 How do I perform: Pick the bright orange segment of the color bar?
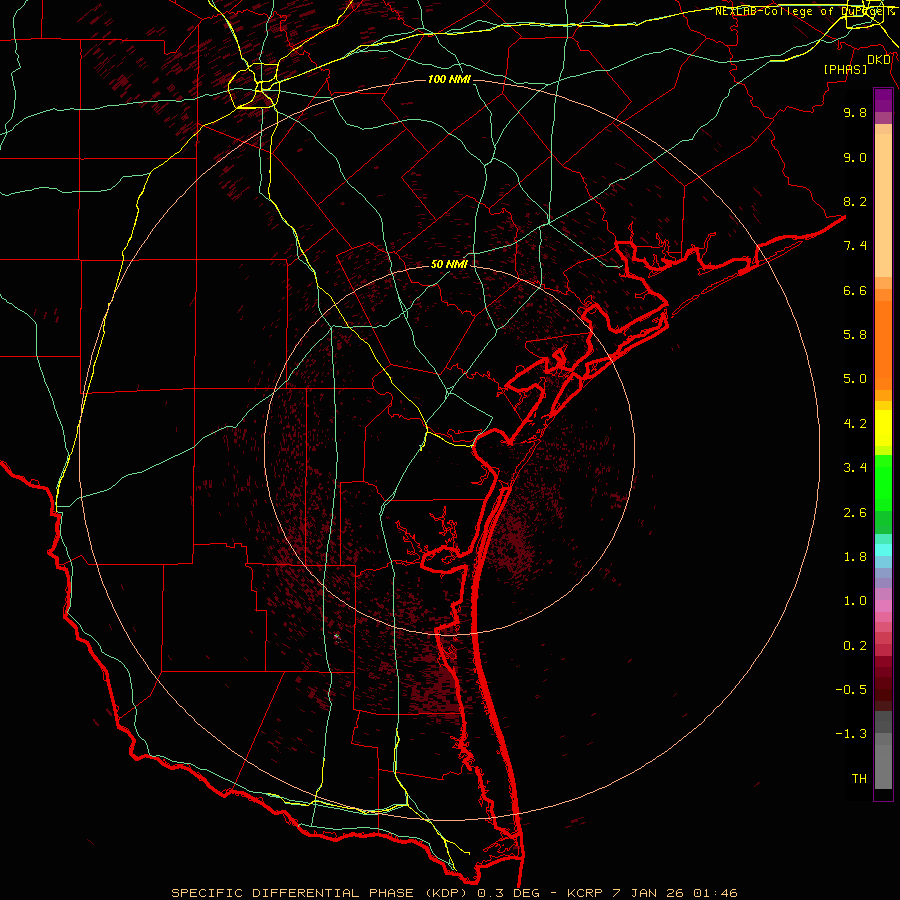pyautogui.click(x=883, y=346)
